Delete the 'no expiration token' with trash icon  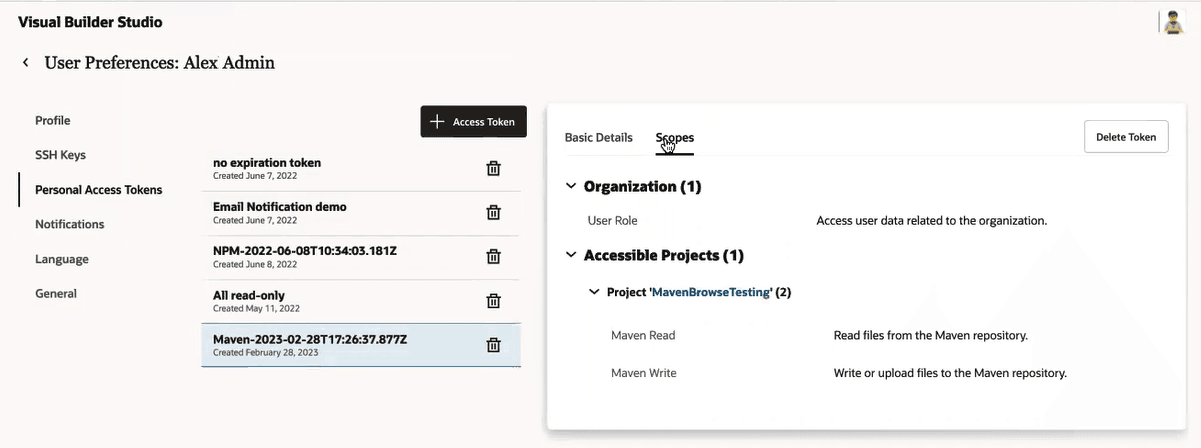(493, 169)
